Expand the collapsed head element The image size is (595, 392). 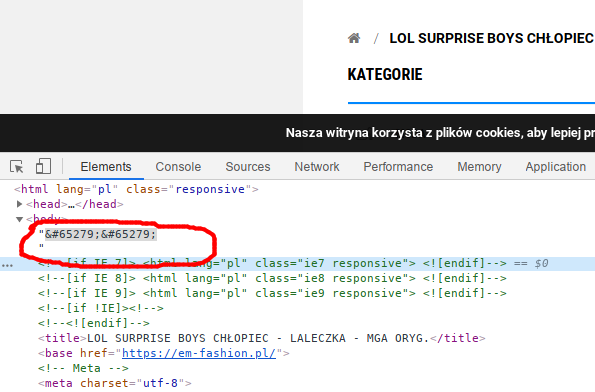(x=19, y=204)
